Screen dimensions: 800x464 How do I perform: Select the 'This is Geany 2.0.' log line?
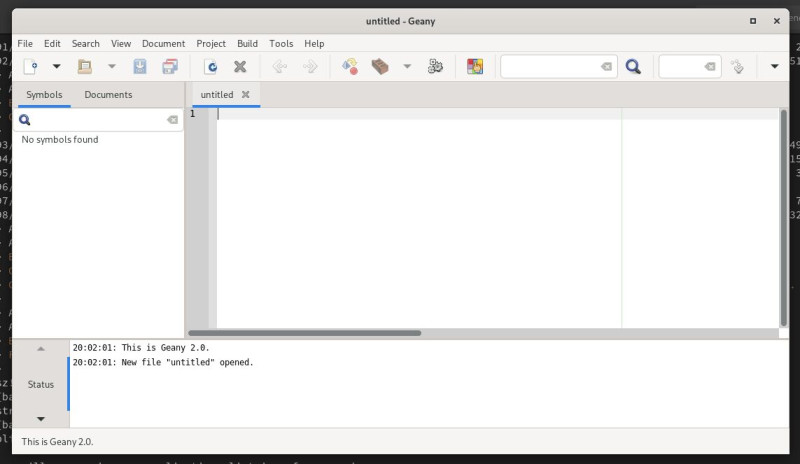(x=141, y=348)
